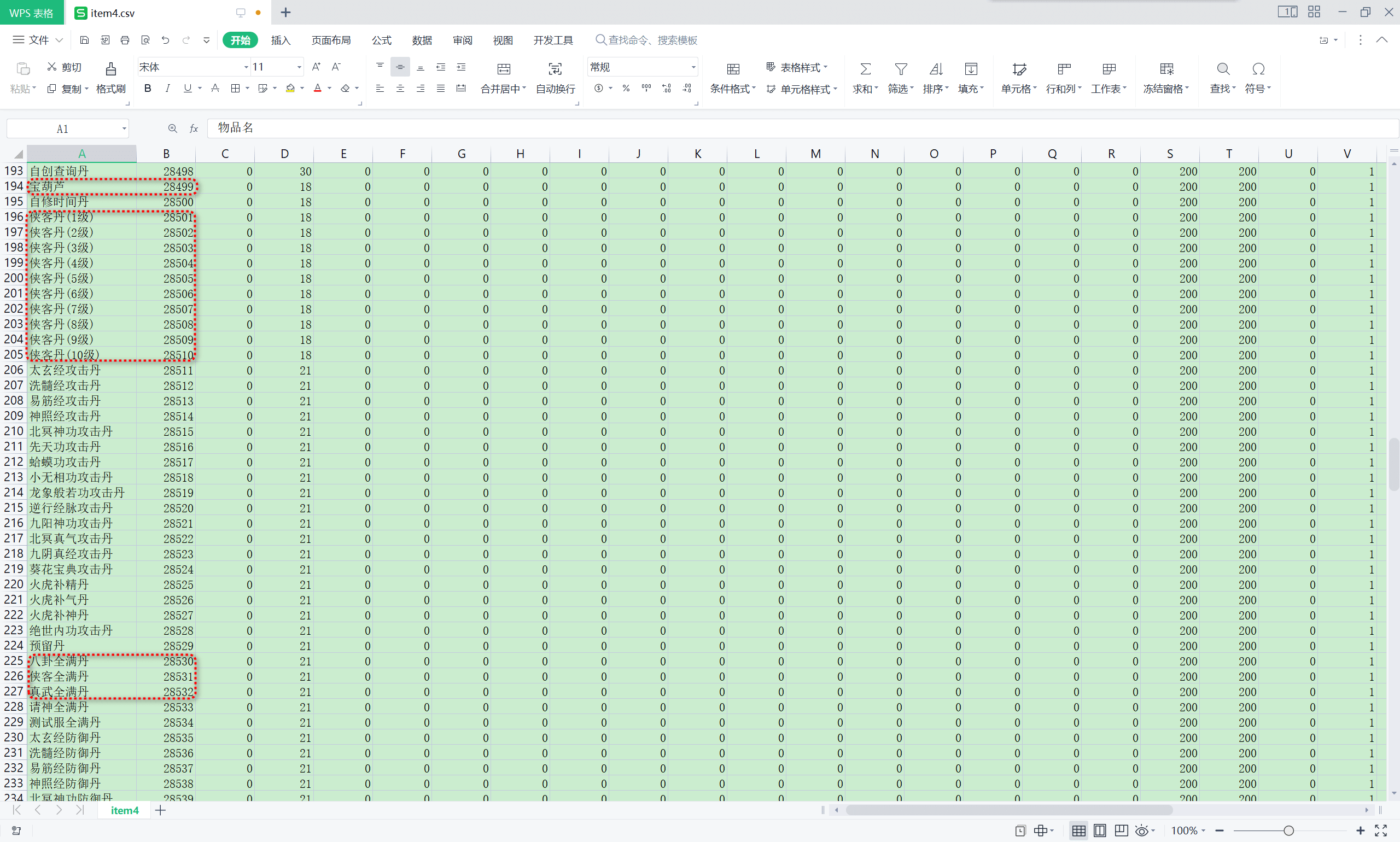The image size is (1400, 842).
Task: Add a new sheet with plus button
Action: click(x=161, y=810)
